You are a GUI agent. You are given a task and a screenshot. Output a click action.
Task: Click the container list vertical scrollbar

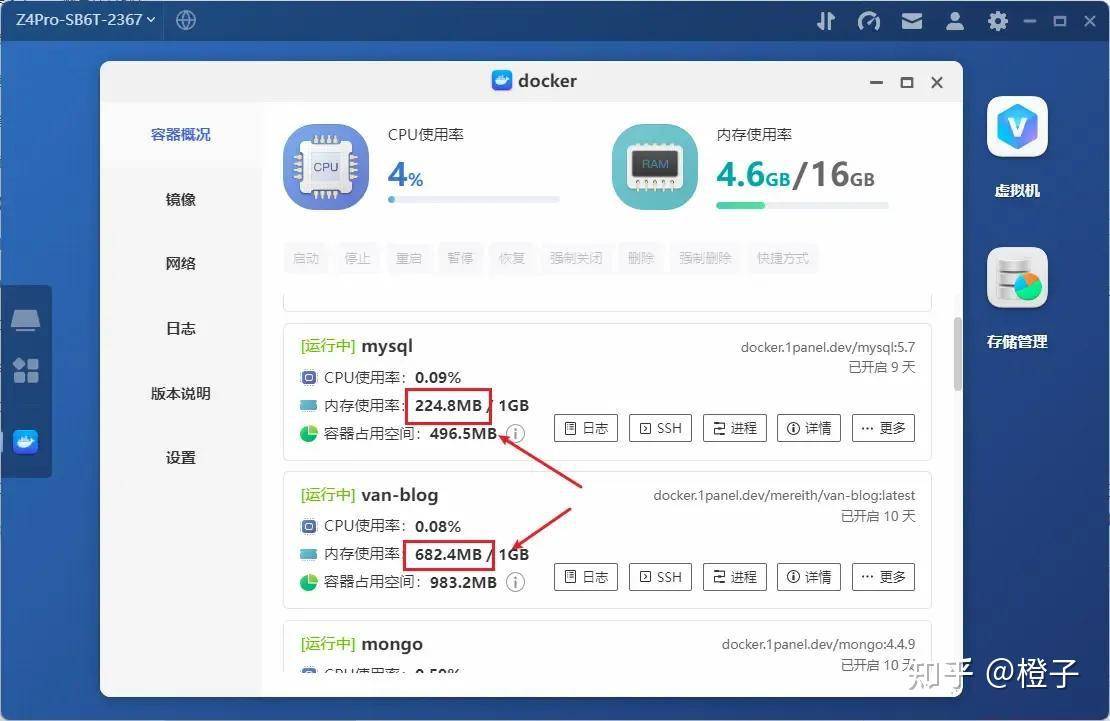pos(958,354)
